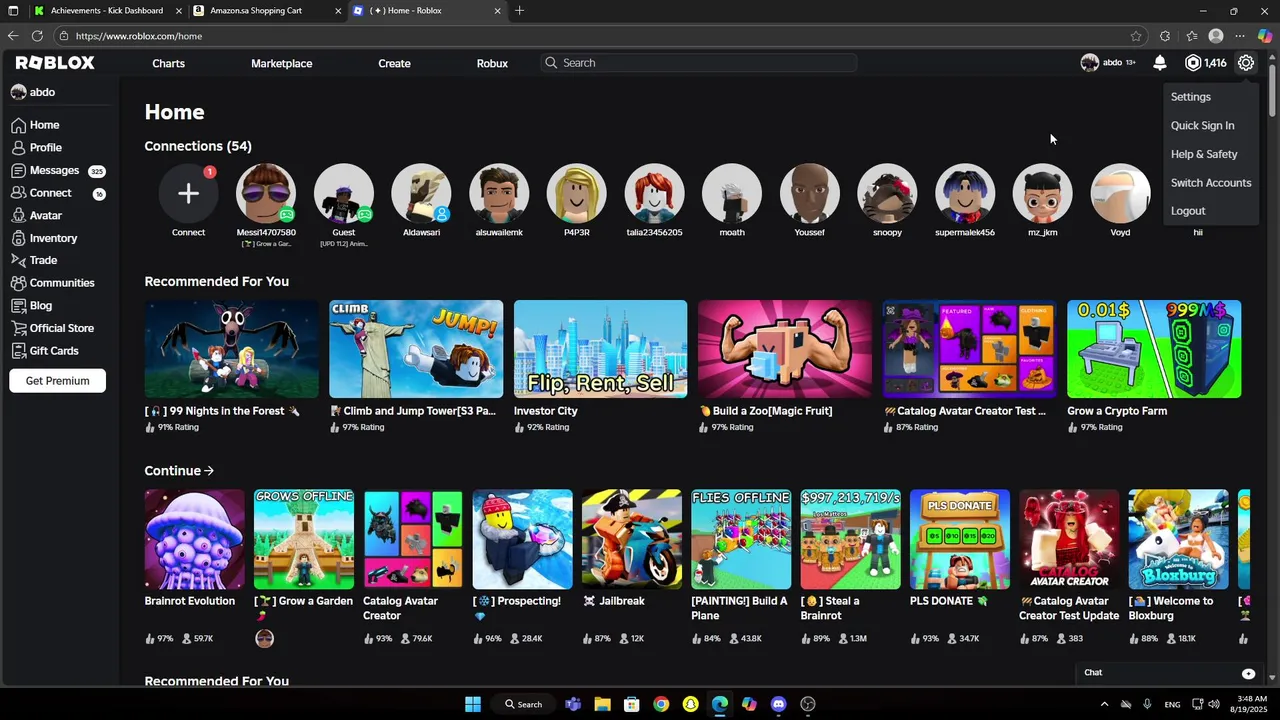Open snoopy friend avatar
Image resolution: width=1280 pixels, height=720 pixels.
pyautogui.click(x=887, y=193)
